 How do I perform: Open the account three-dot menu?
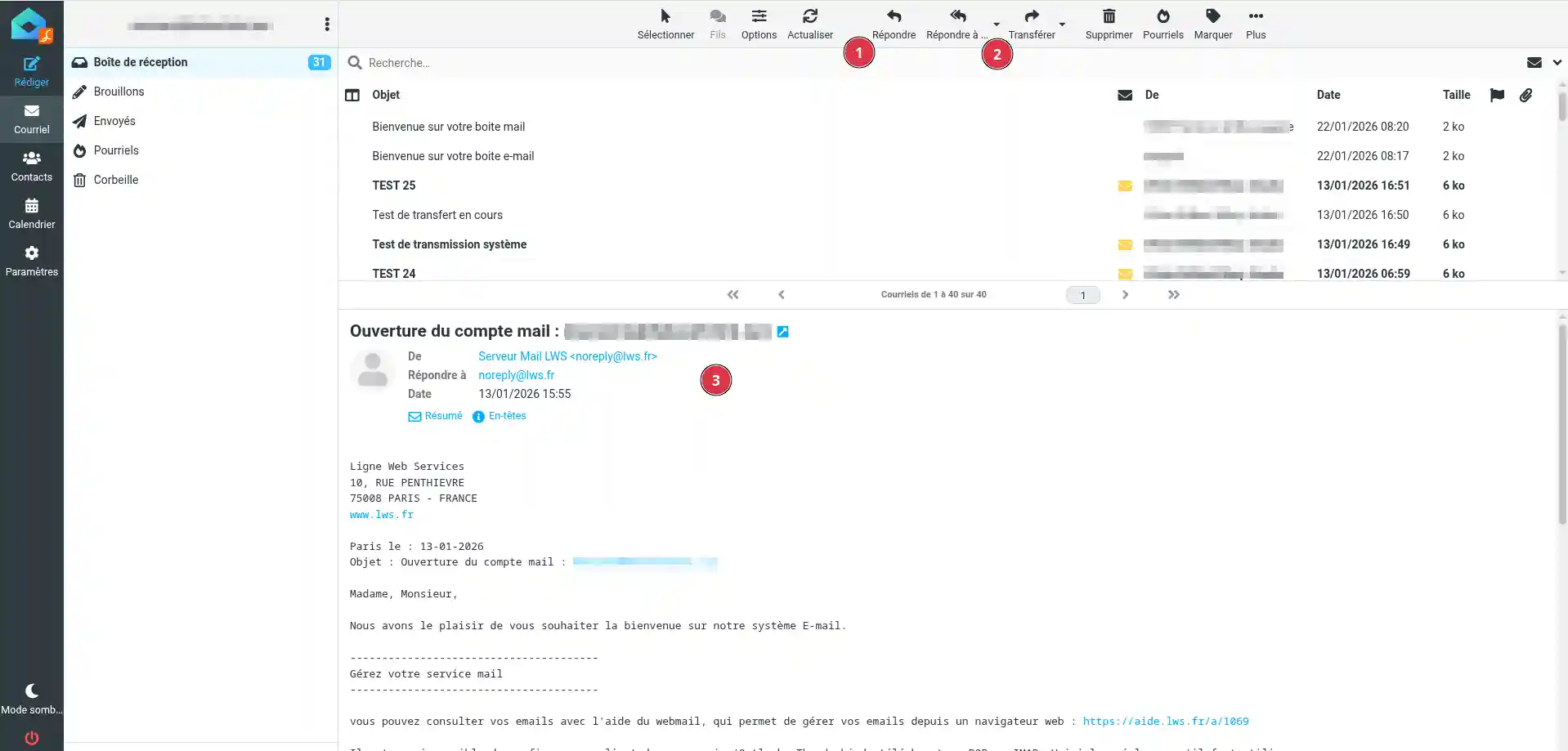click(x=327, y=25)
